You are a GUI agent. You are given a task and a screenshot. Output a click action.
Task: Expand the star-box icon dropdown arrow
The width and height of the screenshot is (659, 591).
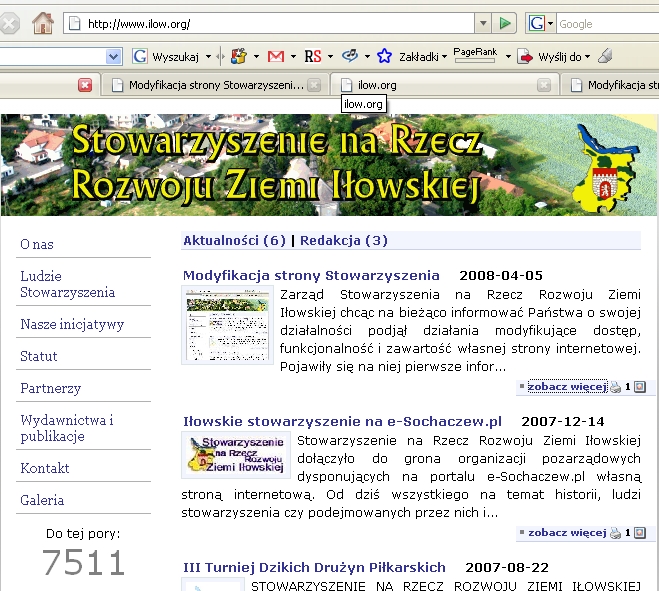coord(256,56)
